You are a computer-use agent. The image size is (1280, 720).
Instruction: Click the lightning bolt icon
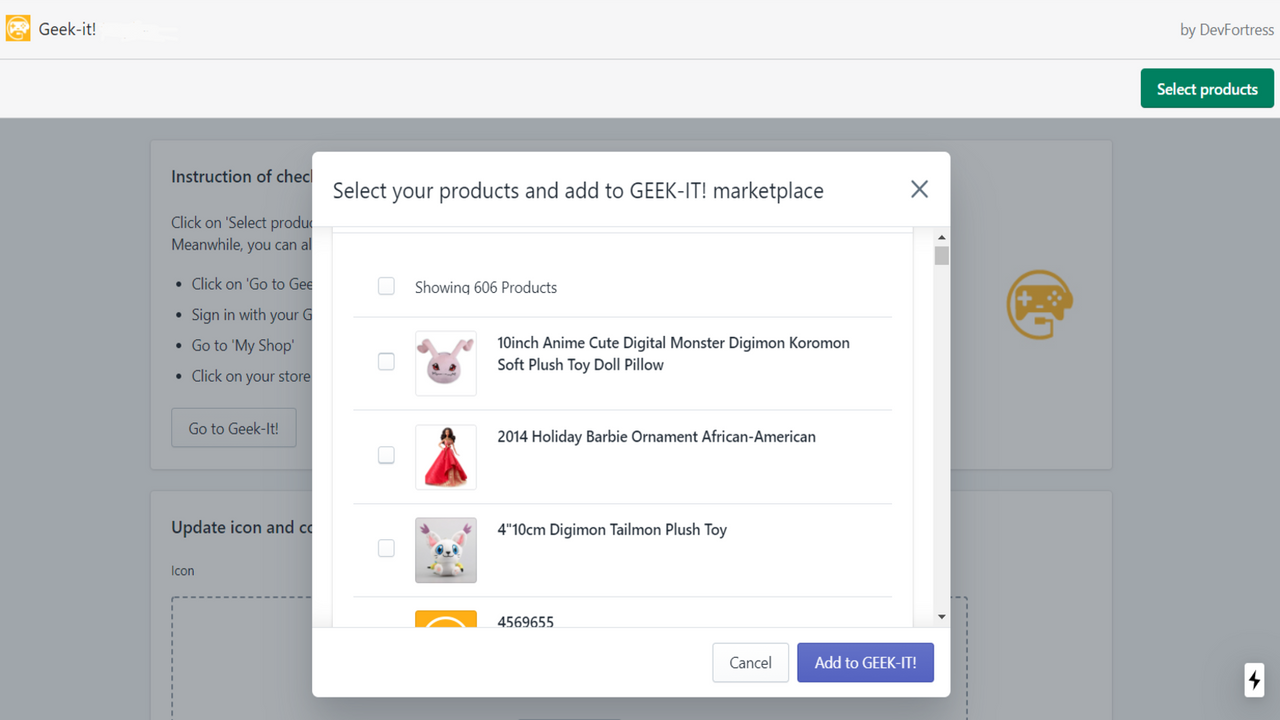[x=1254, y=680]
